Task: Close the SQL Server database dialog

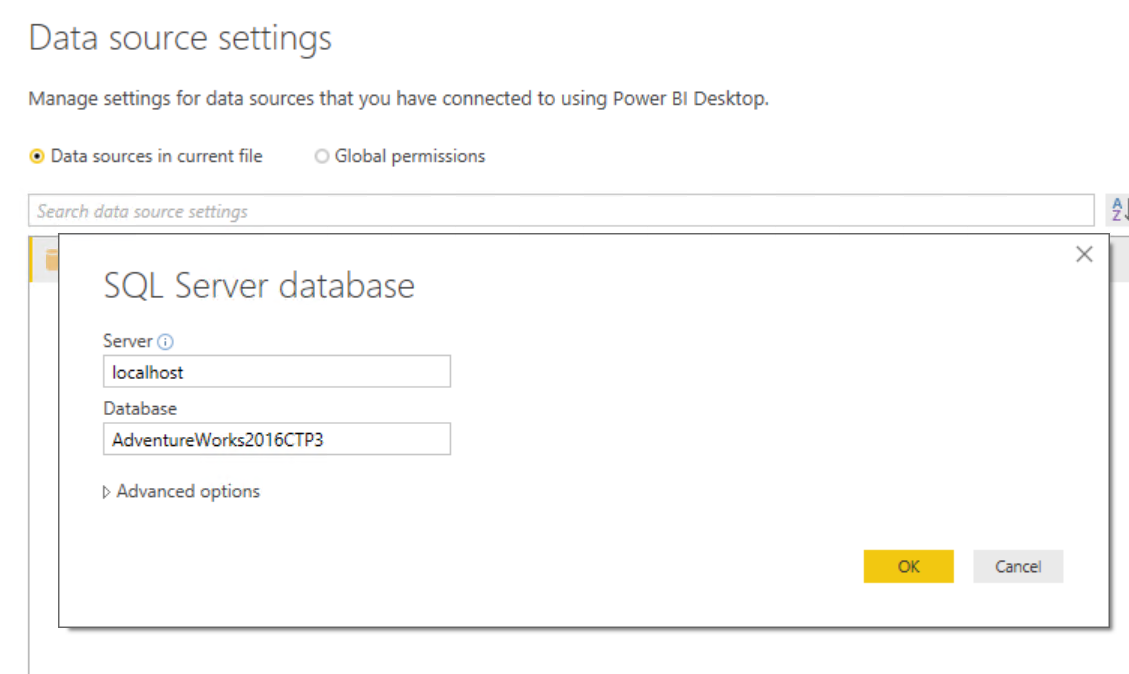Action: coord(1084,255)
